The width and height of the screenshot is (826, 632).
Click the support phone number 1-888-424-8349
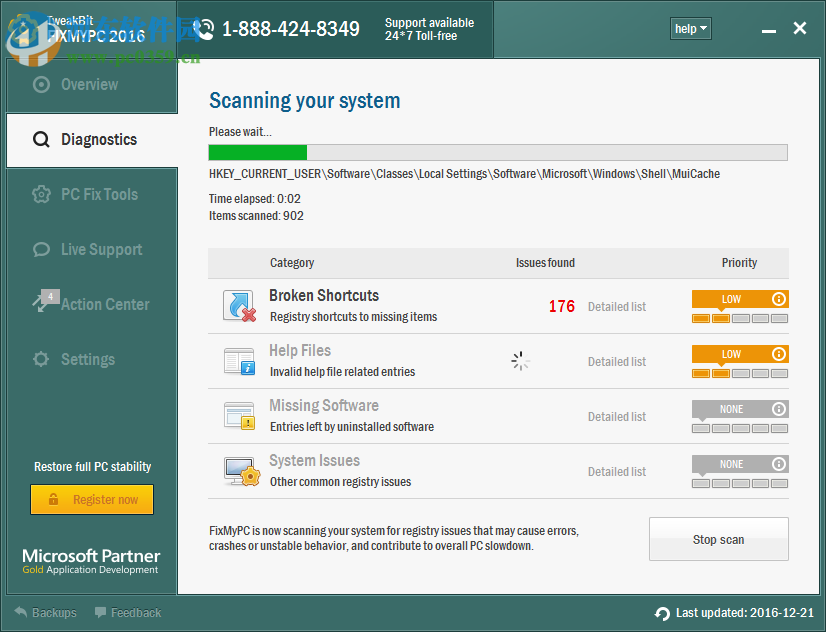(x=291, y=29)
